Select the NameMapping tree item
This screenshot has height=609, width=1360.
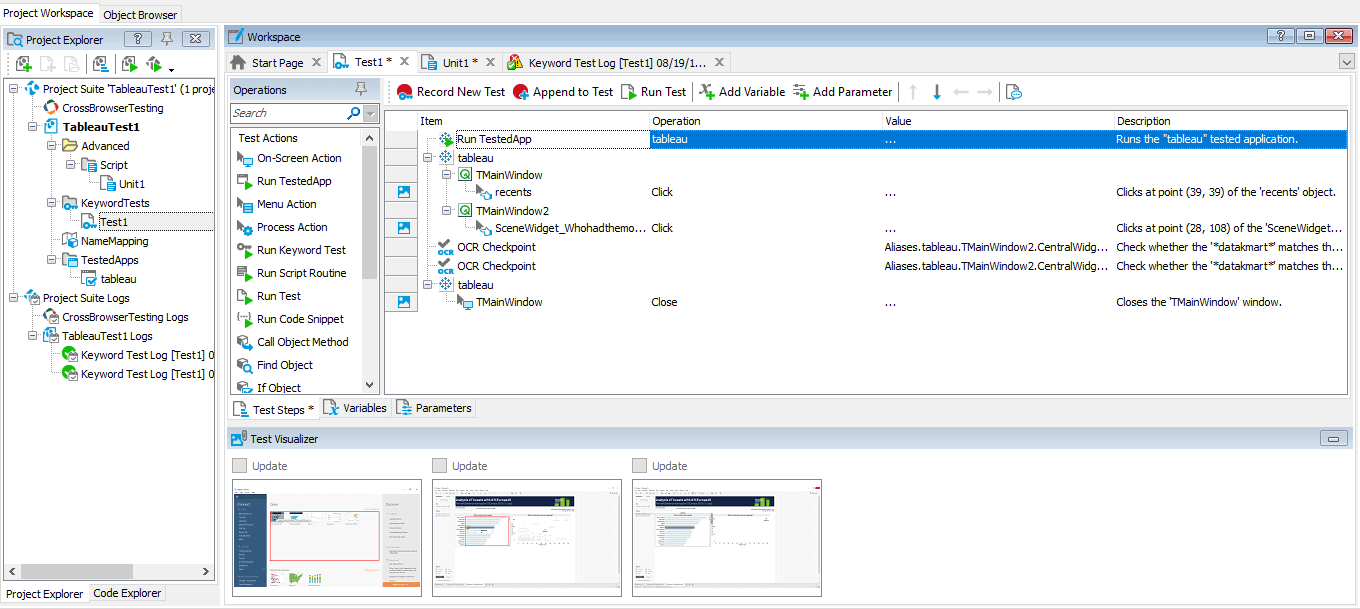coord(114,241)
